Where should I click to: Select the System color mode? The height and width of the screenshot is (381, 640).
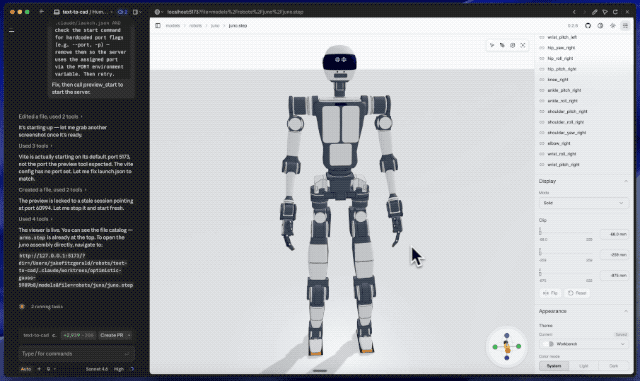click(x=554, y=366)
